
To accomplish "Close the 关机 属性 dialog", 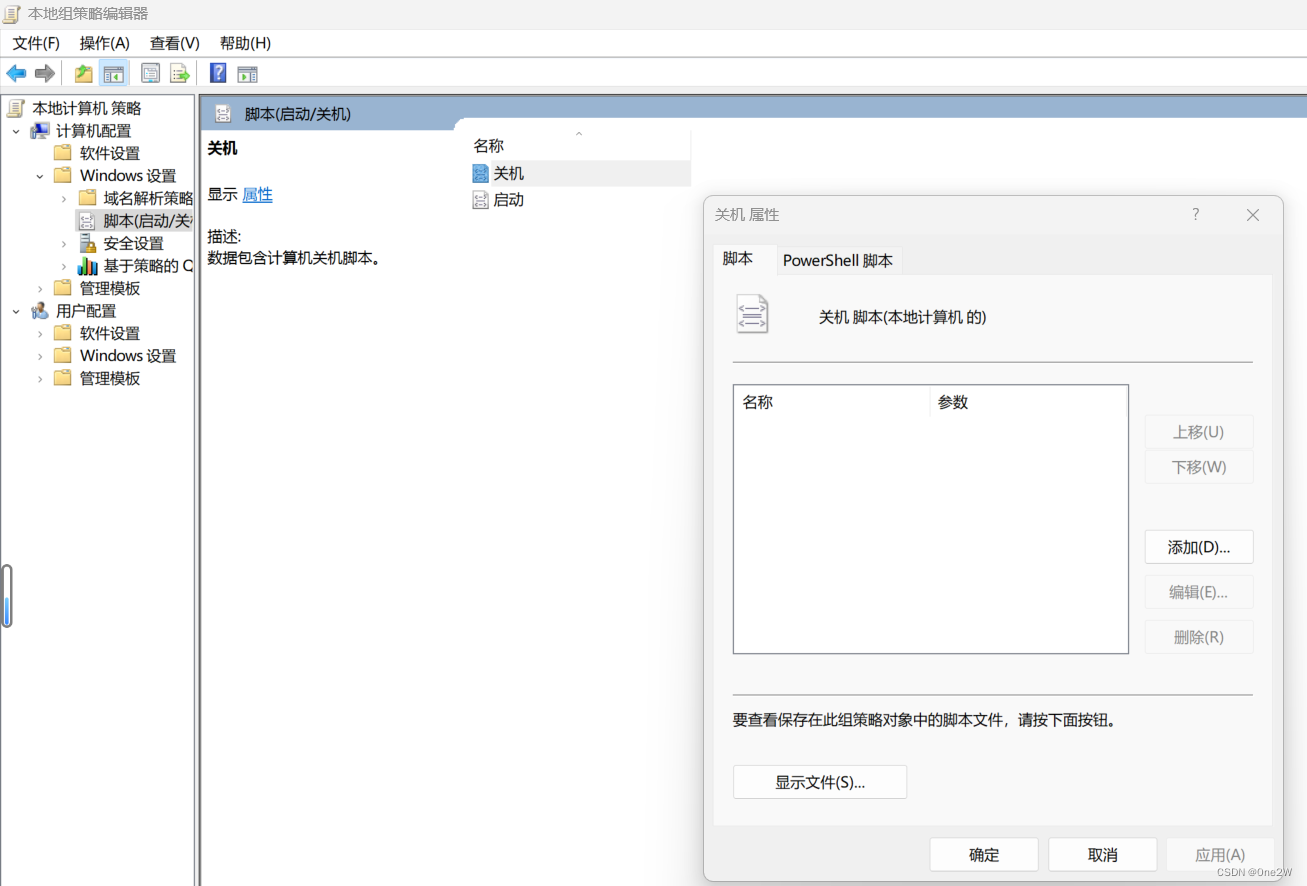I will click(1253, 215).
